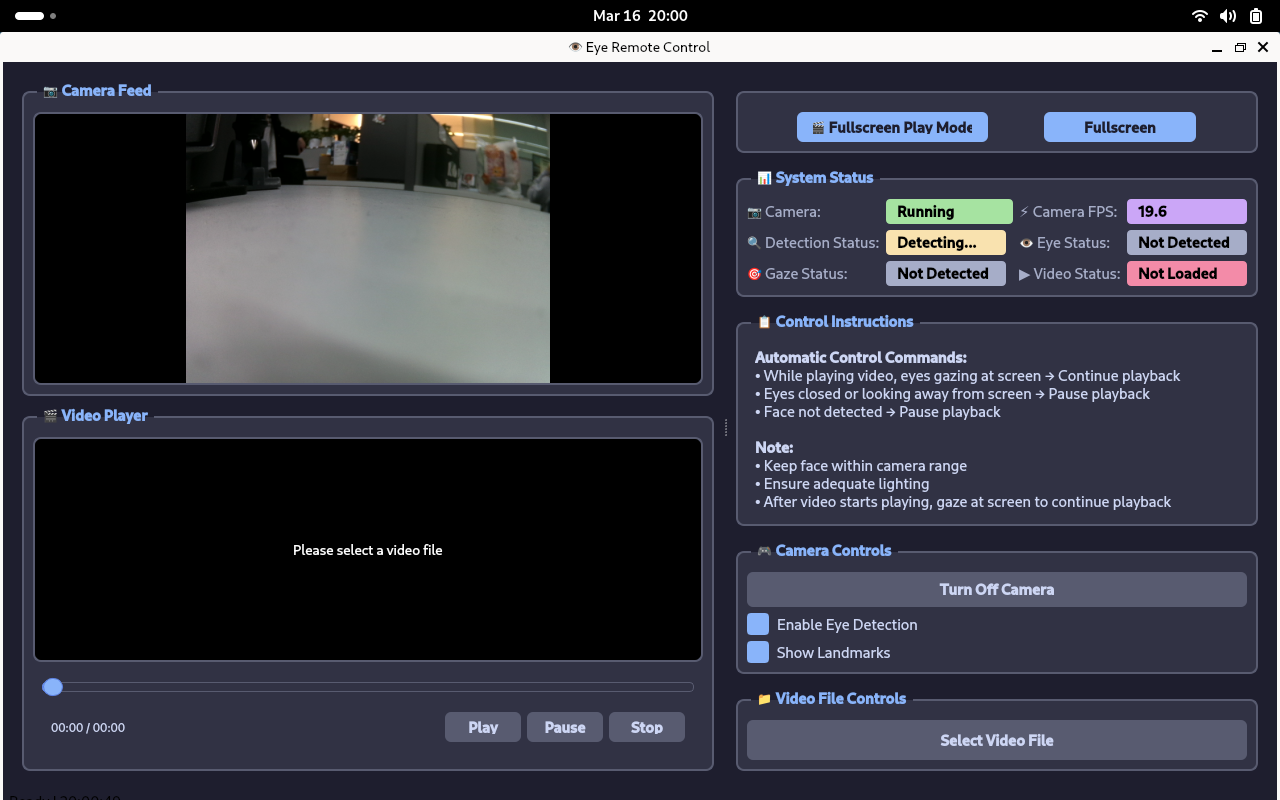The width and height of the screenshot is (1280, 800).
Task: Click the camera icon beside Camera Feed
Action: [x=50, y=91]
